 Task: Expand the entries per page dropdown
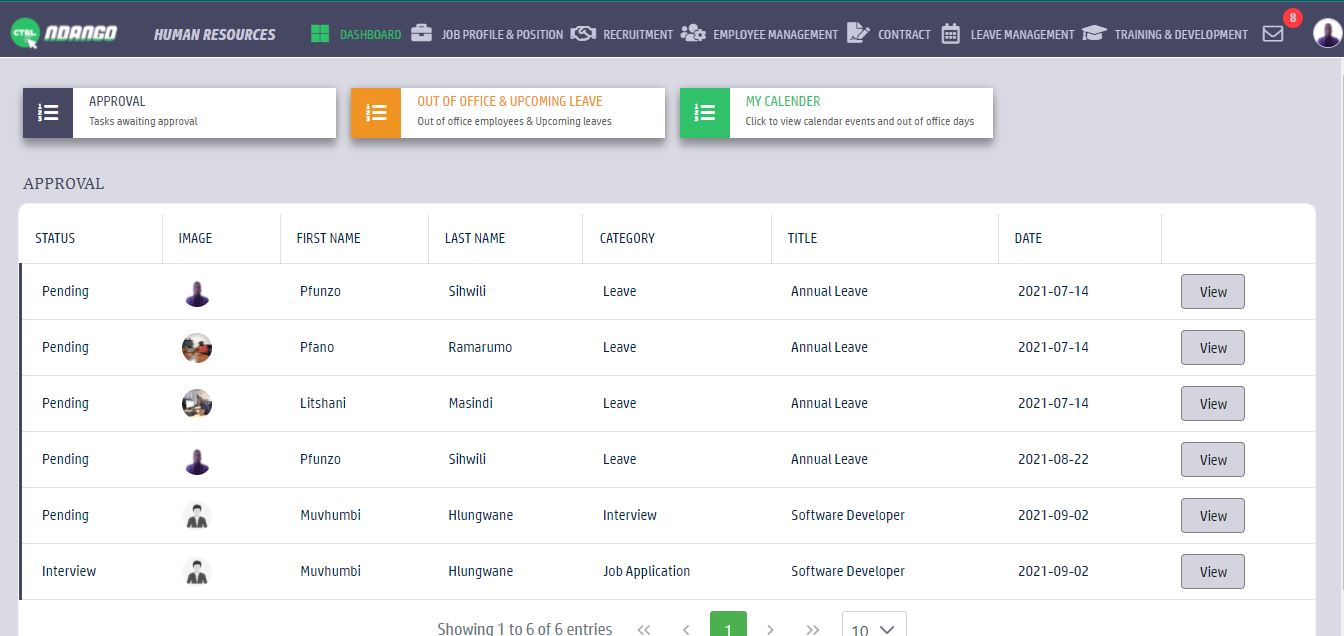point(874,628)
